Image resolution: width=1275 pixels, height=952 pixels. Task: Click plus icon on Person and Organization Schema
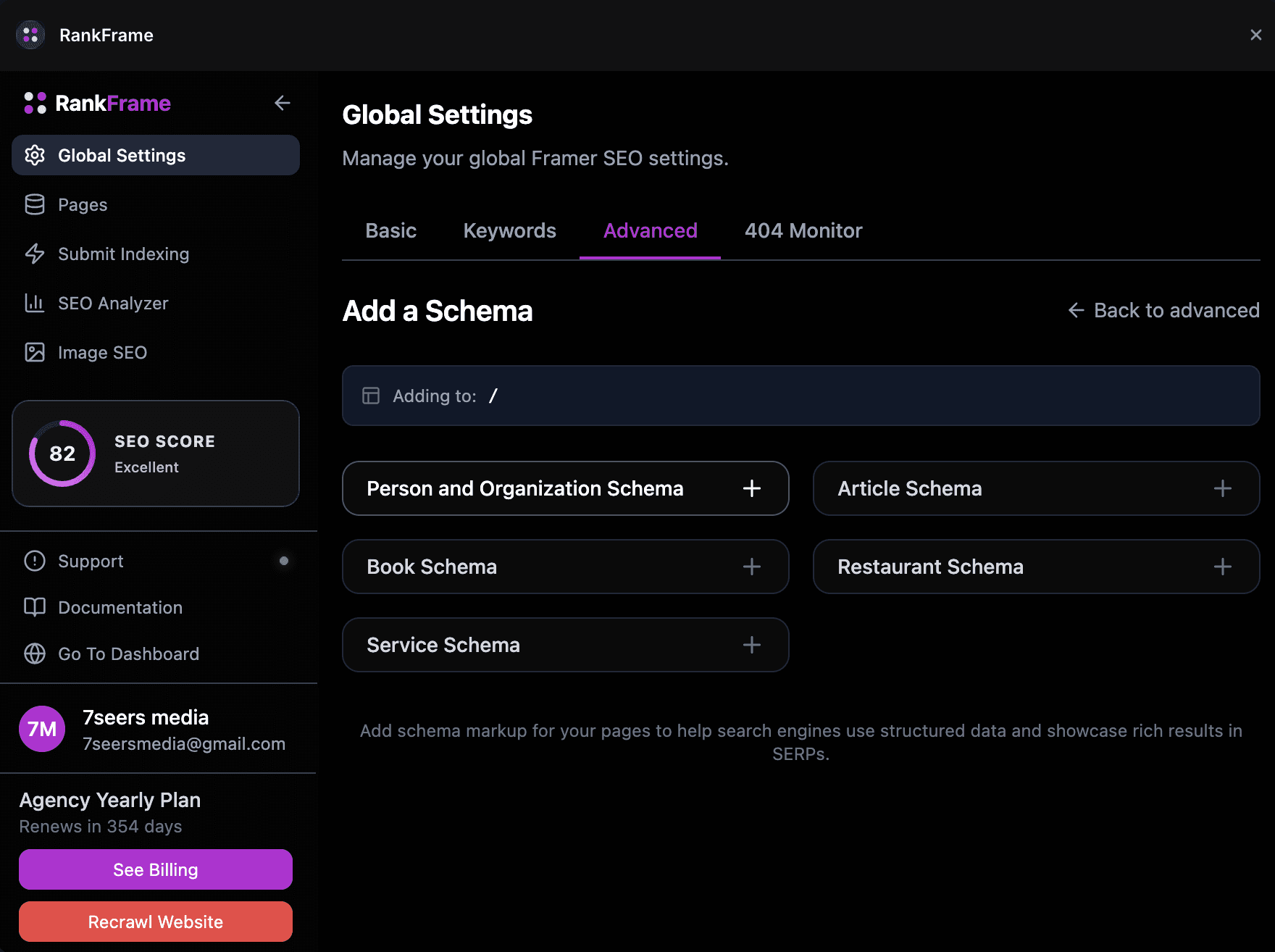coord(752,488)
